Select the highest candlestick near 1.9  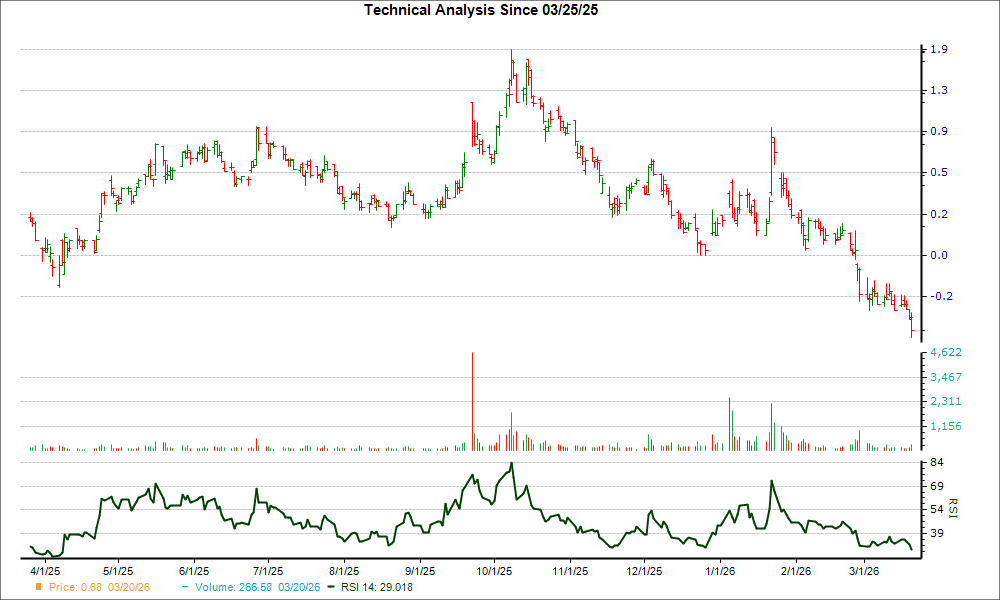coord(513,60)
